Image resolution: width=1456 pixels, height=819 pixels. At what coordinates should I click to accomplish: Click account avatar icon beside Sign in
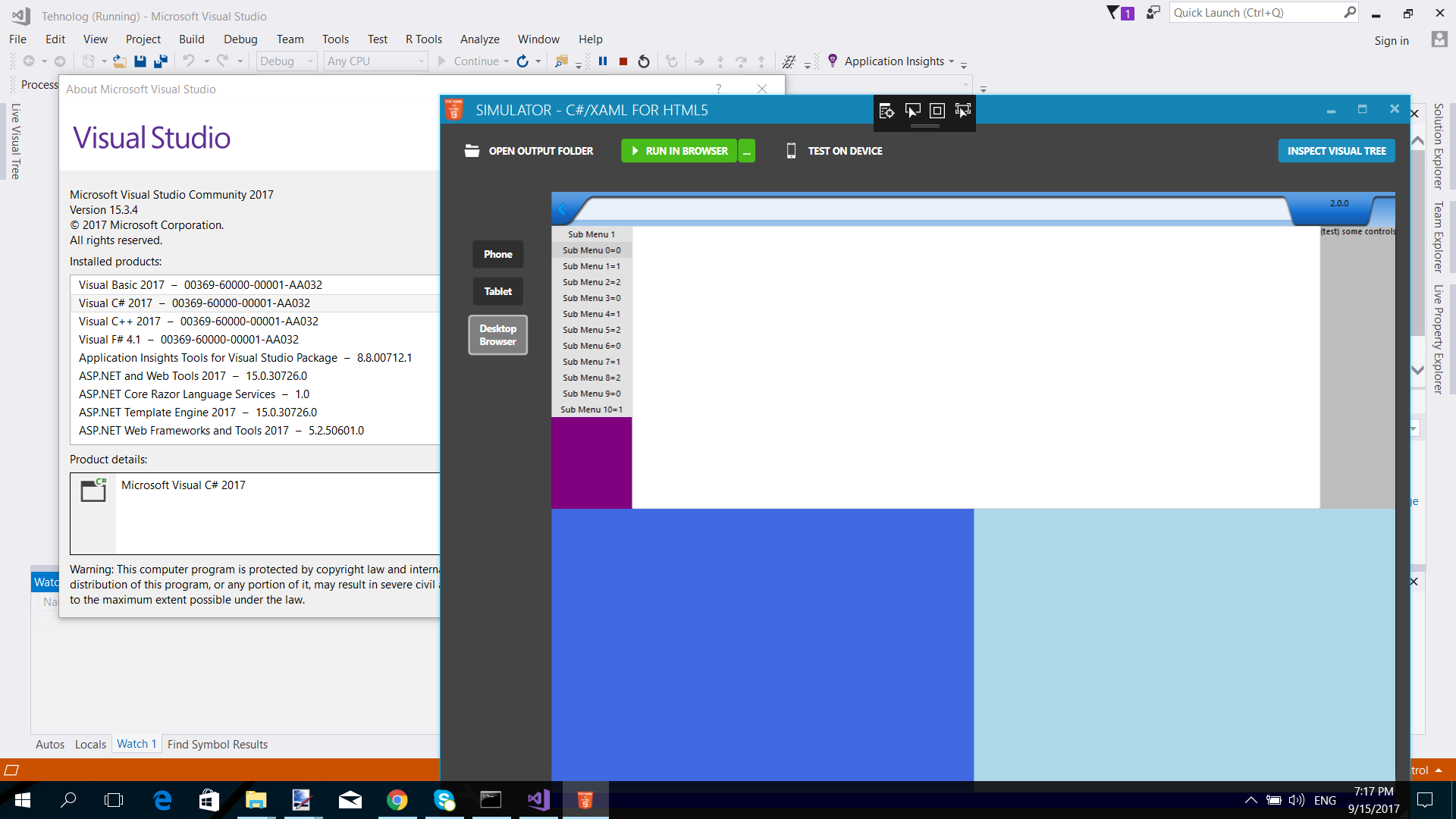point(1439,39)
